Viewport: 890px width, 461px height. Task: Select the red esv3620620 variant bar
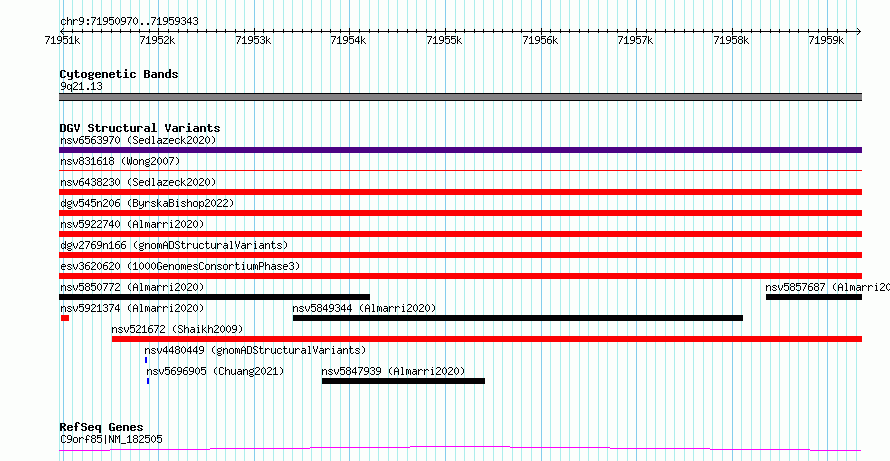460,276
